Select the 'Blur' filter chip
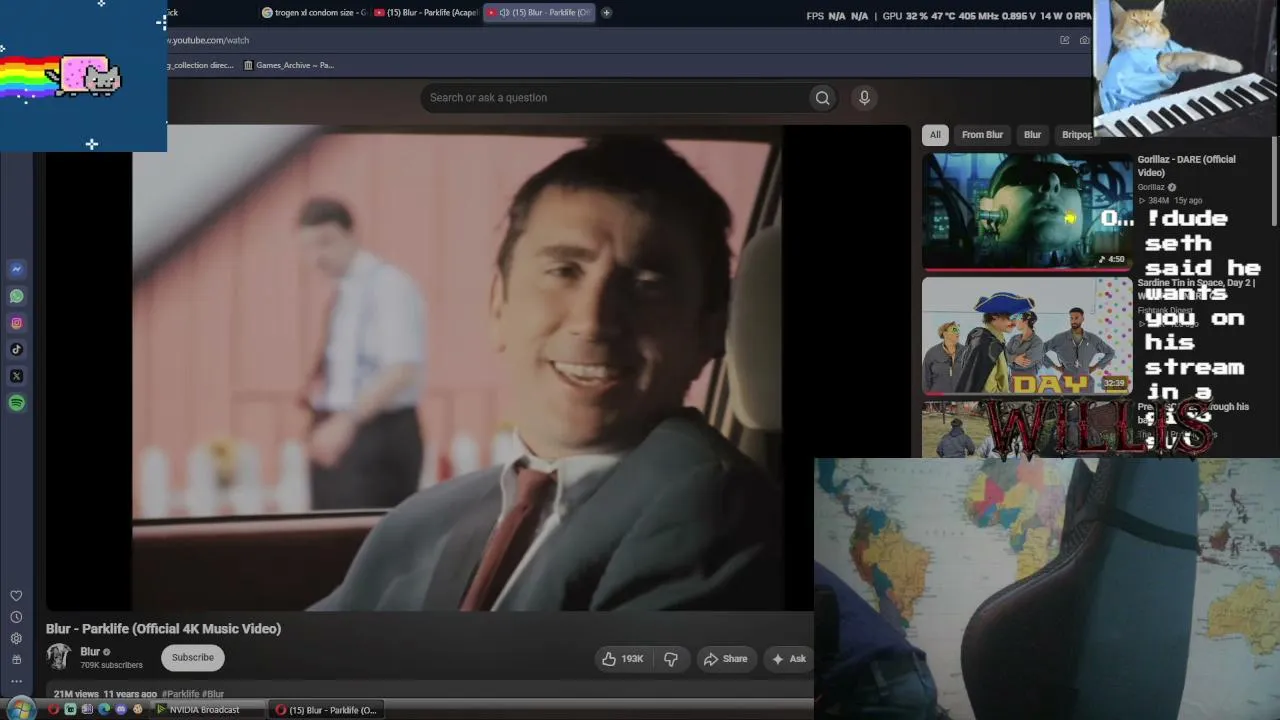Screen dimensions: 1280x720 click(1032, 135)
